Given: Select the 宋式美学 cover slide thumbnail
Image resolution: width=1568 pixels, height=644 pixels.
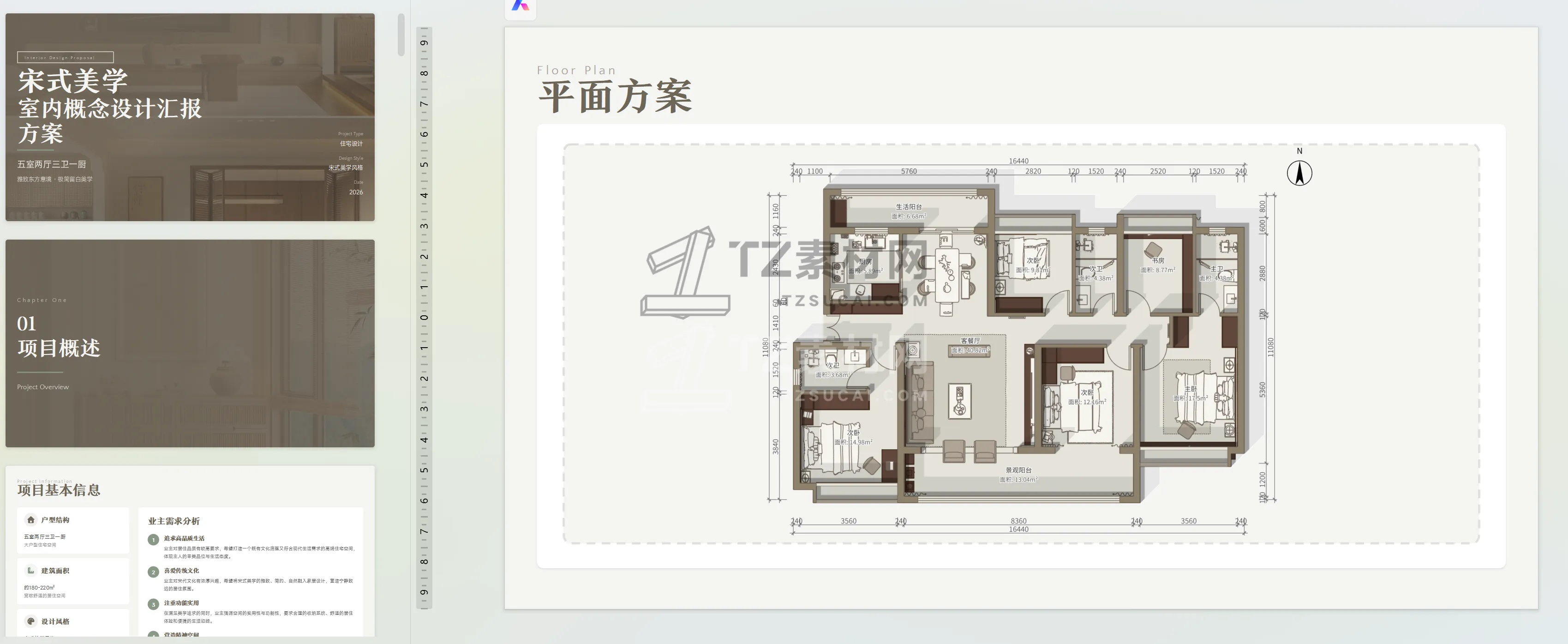Looking at the screenshot, I should 190,117.
